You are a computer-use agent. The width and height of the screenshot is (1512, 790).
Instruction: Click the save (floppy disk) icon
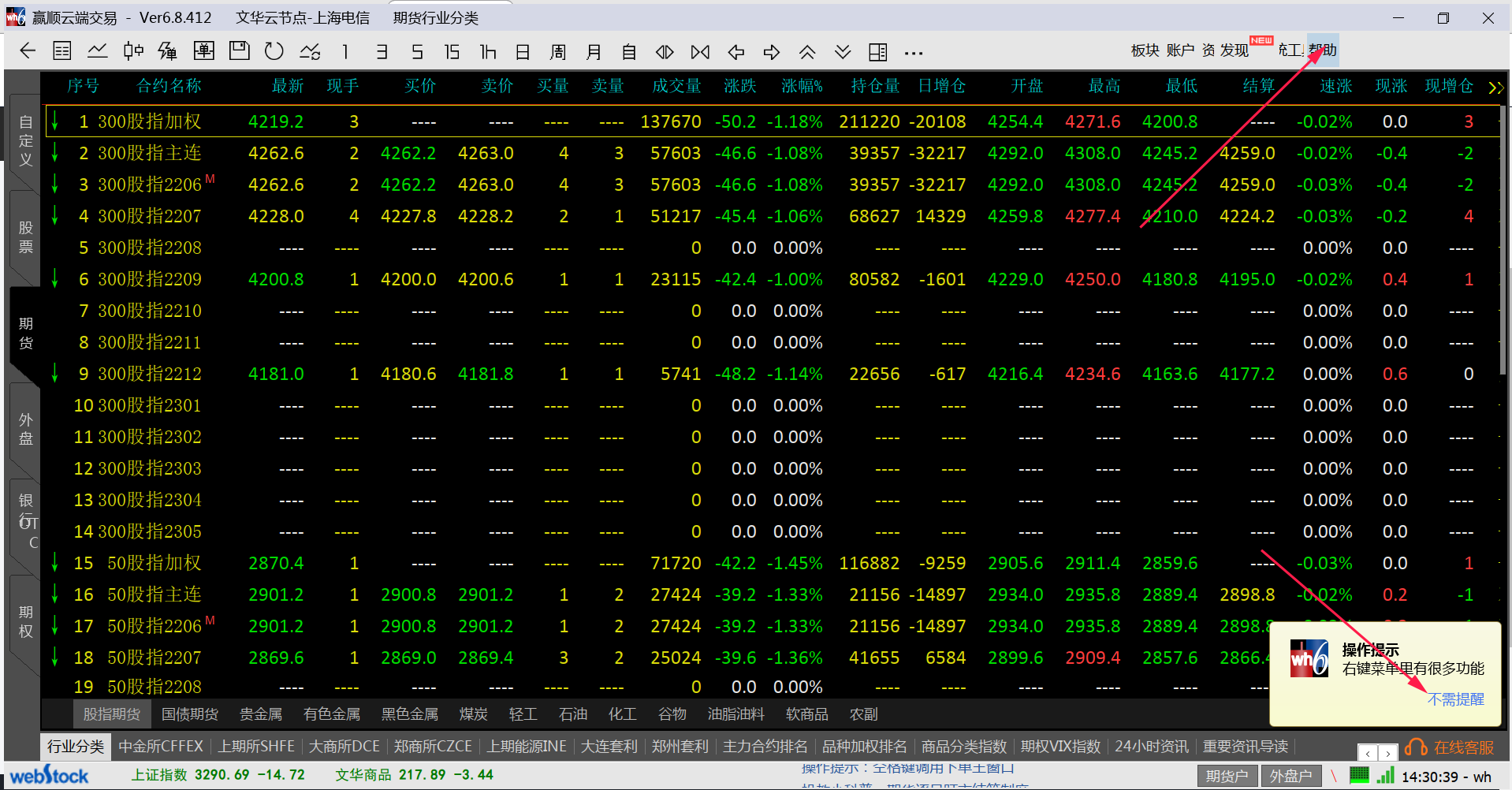tap(239, 51)
